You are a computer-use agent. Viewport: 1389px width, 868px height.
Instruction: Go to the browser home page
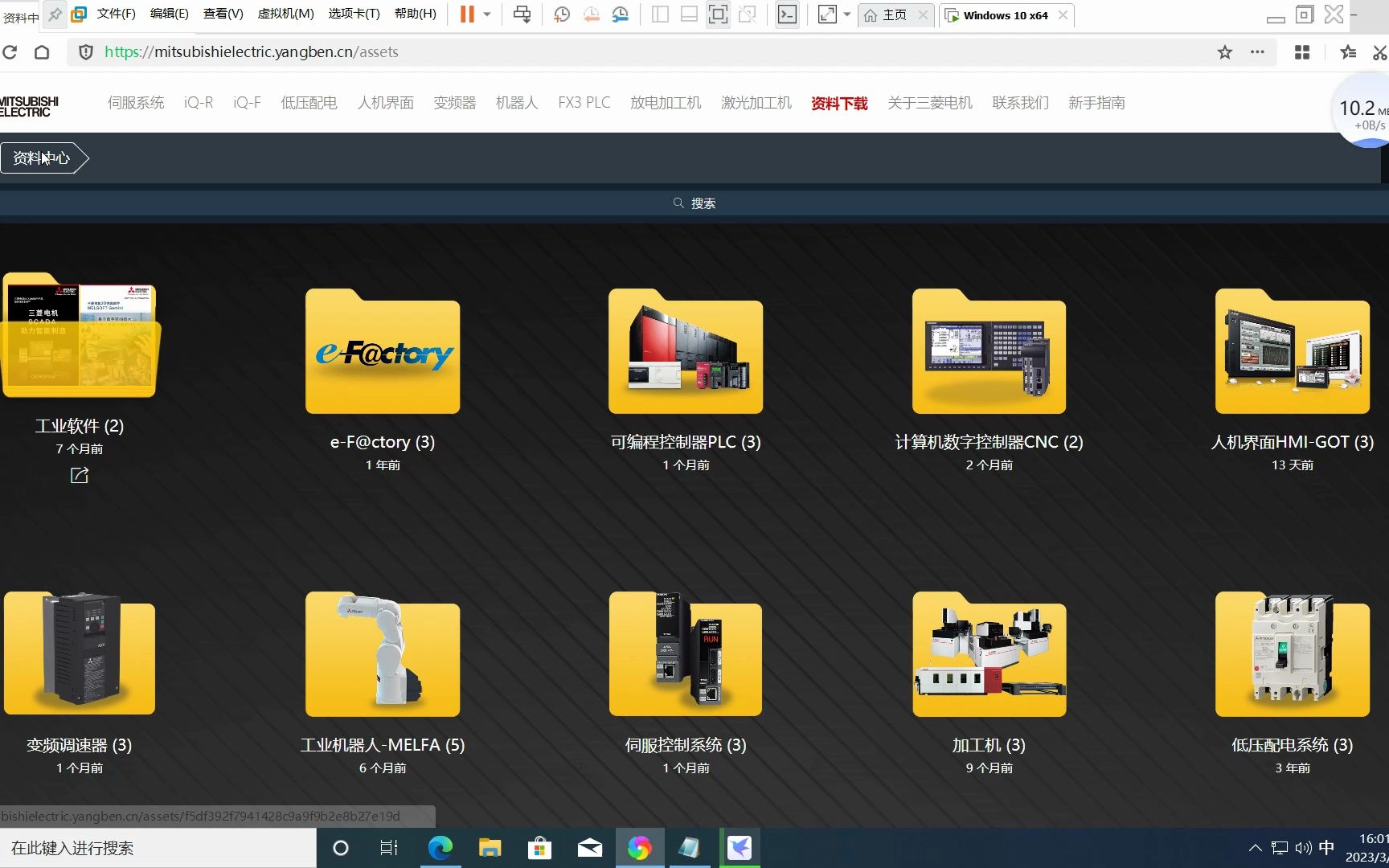42,52
